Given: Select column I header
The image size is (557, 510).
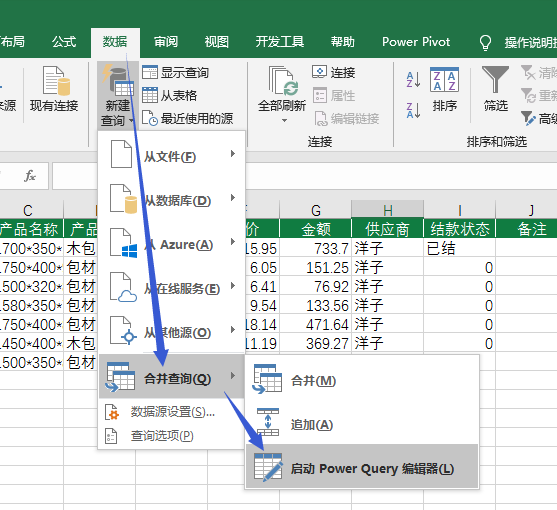Looking at the screenshot, I should pos(459,210).
